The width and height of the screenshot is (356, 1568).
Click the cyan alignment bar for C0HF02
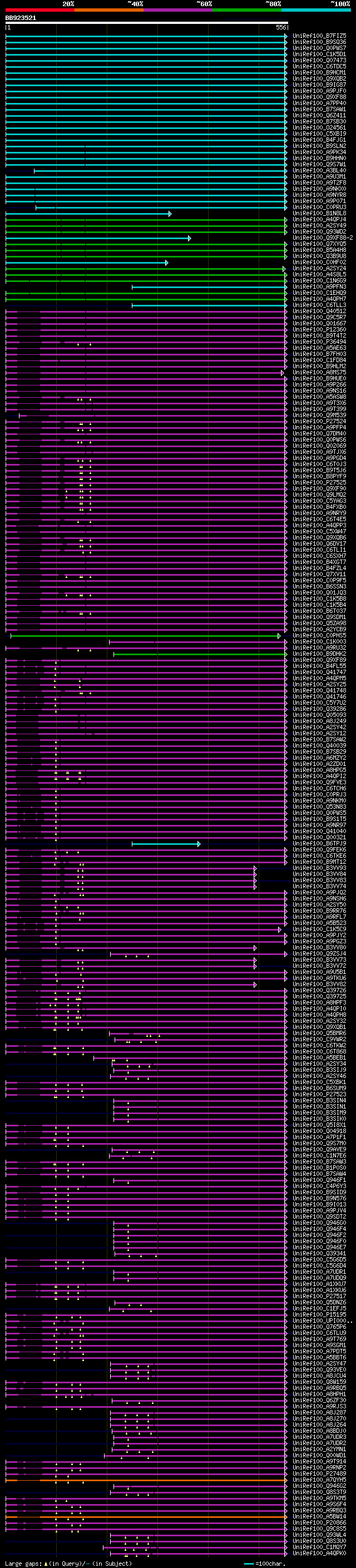coord(87,263)
